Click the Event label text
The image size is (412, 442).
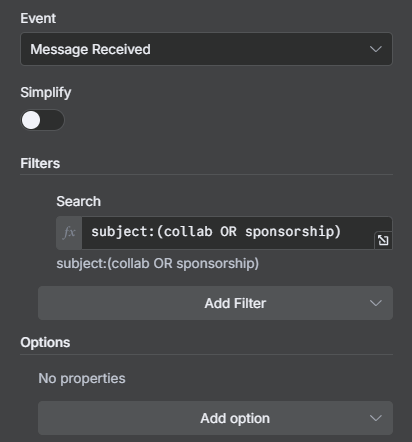(x=38, y=18)
